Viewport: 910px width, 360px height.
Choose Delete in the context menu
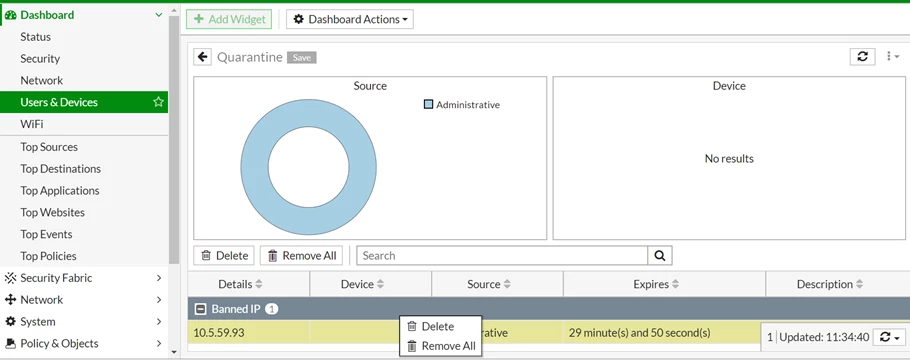(x=440, y=326)
